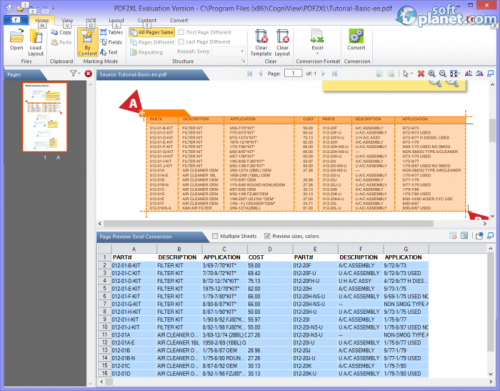Screen dimensions: 500x391
Task: Click the Page number input field
Action: pos(293,73)
